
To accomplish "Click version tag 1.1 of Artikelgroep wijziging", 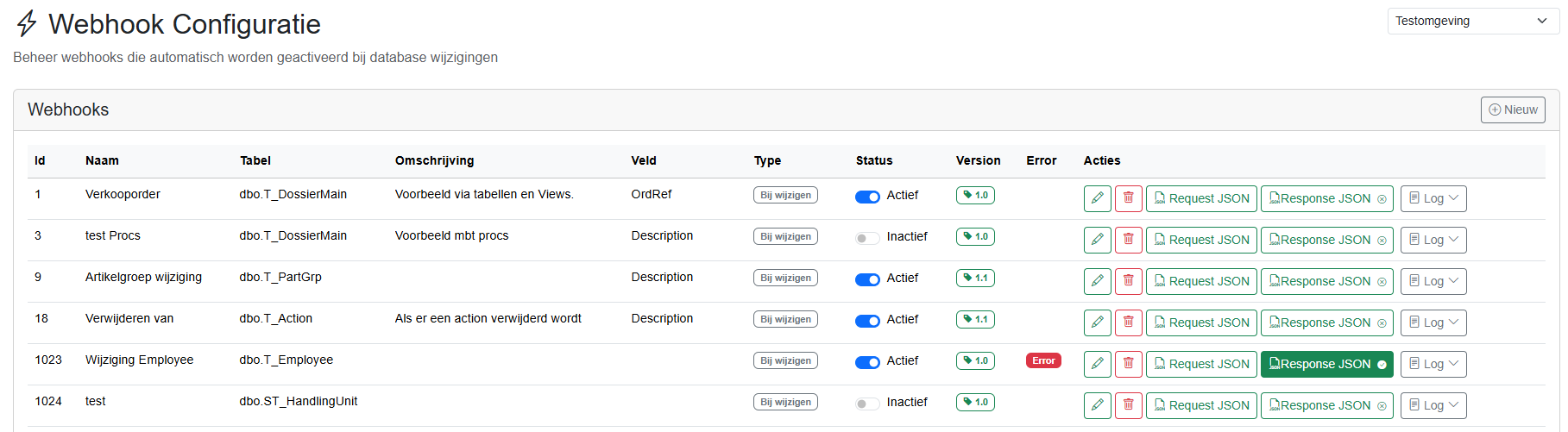I will 975,278.
